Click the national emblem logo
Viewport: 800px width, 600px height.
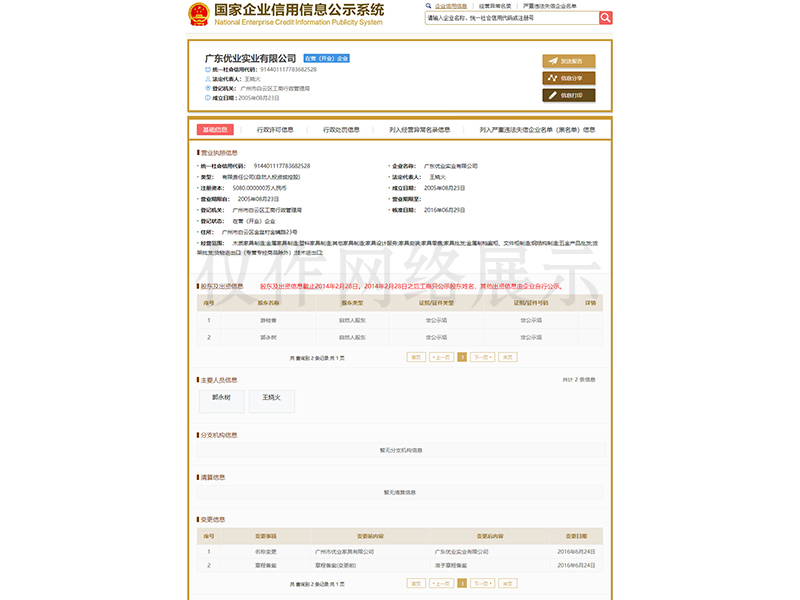[x=199, y=14]
